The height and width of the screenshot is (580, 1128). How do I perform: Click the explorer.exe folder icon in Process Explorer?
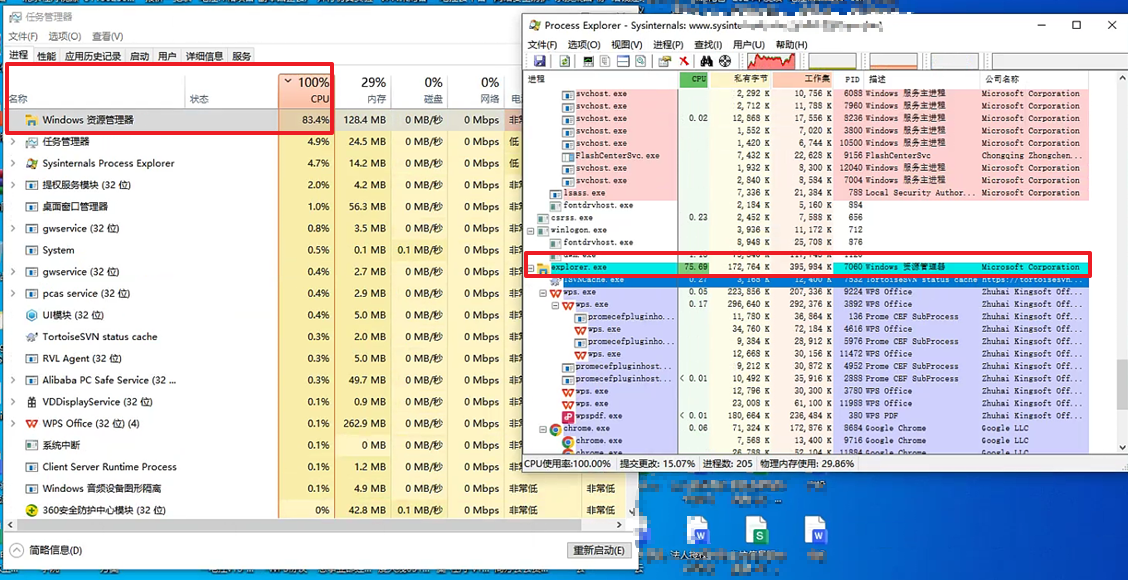[542, 268]
